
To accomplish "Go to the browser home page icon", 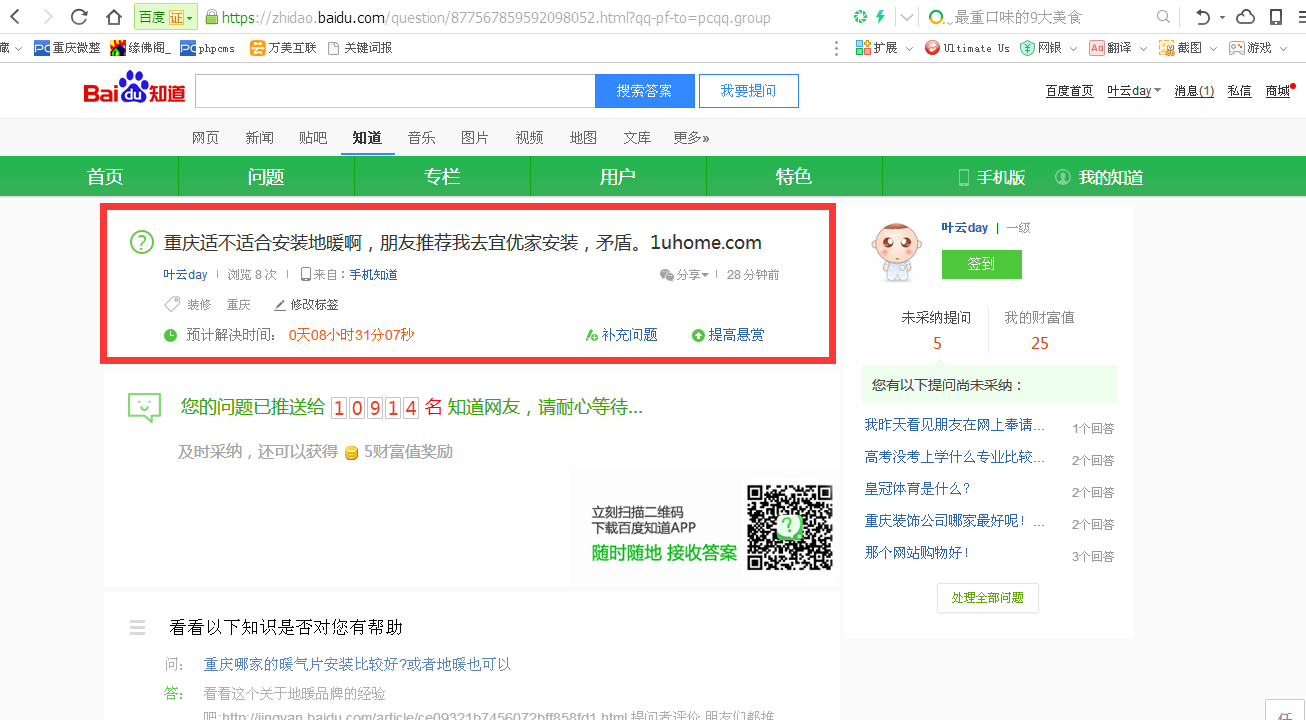I will pos(114,17).
